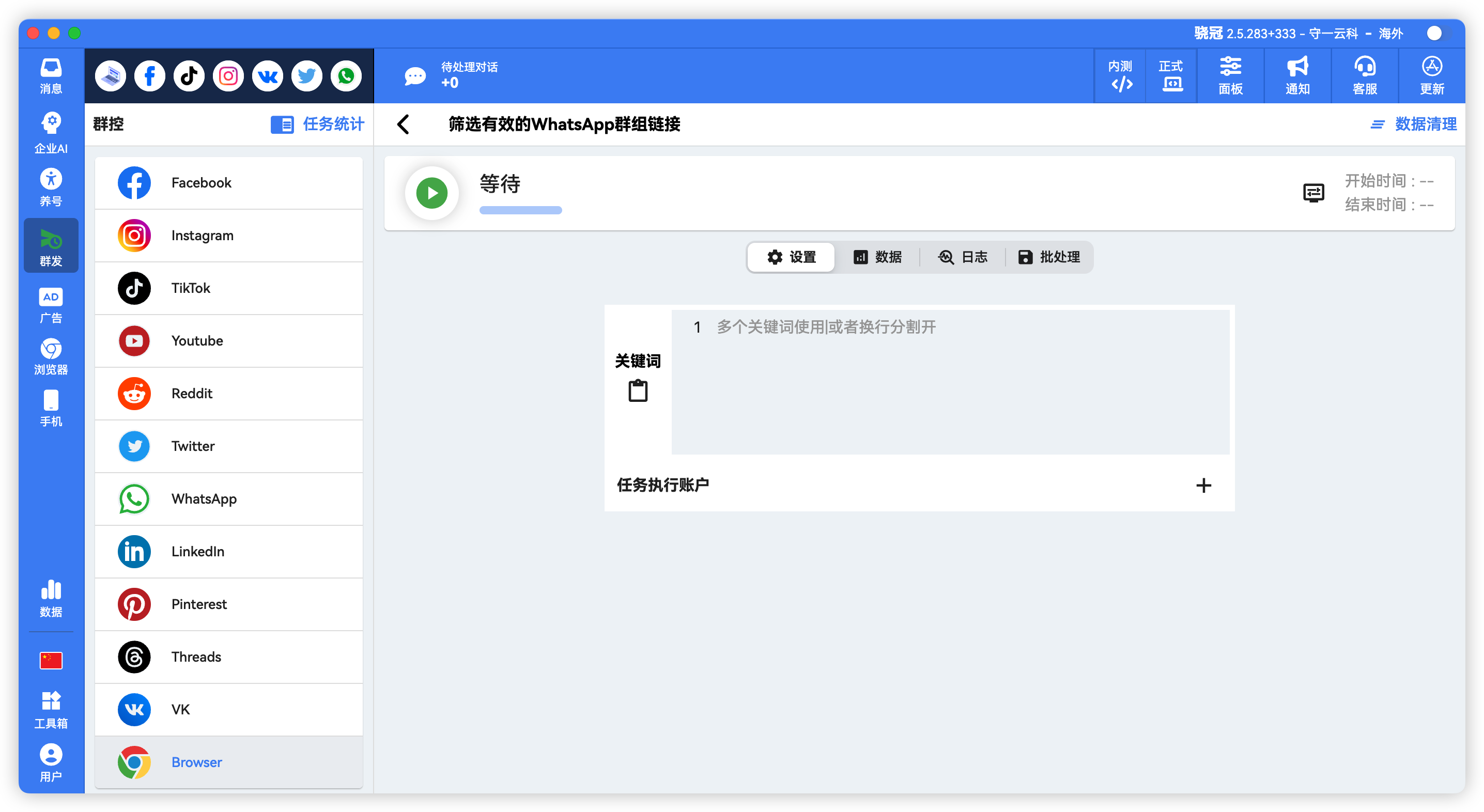Open the 消息 messages sidebar icon
Screen dimensions: 1484x812
[51, 76]
